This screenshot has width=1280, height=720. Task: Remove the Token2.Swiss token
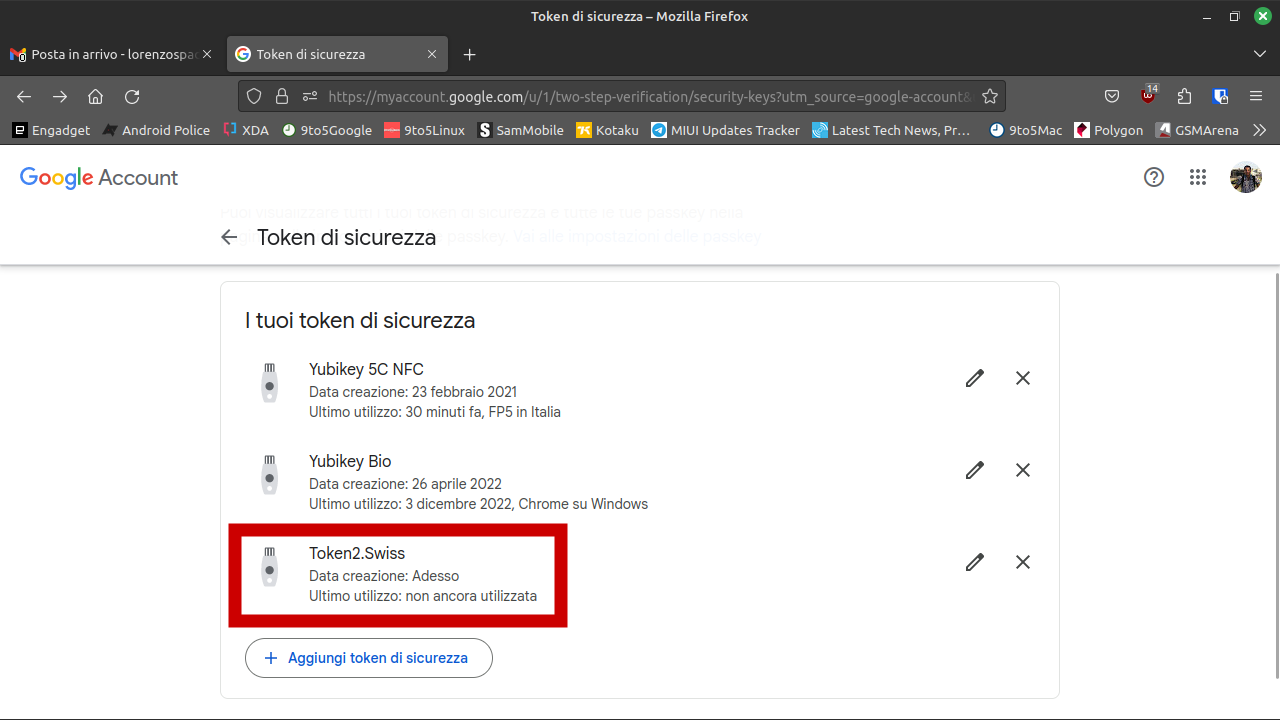[1023, 562]
